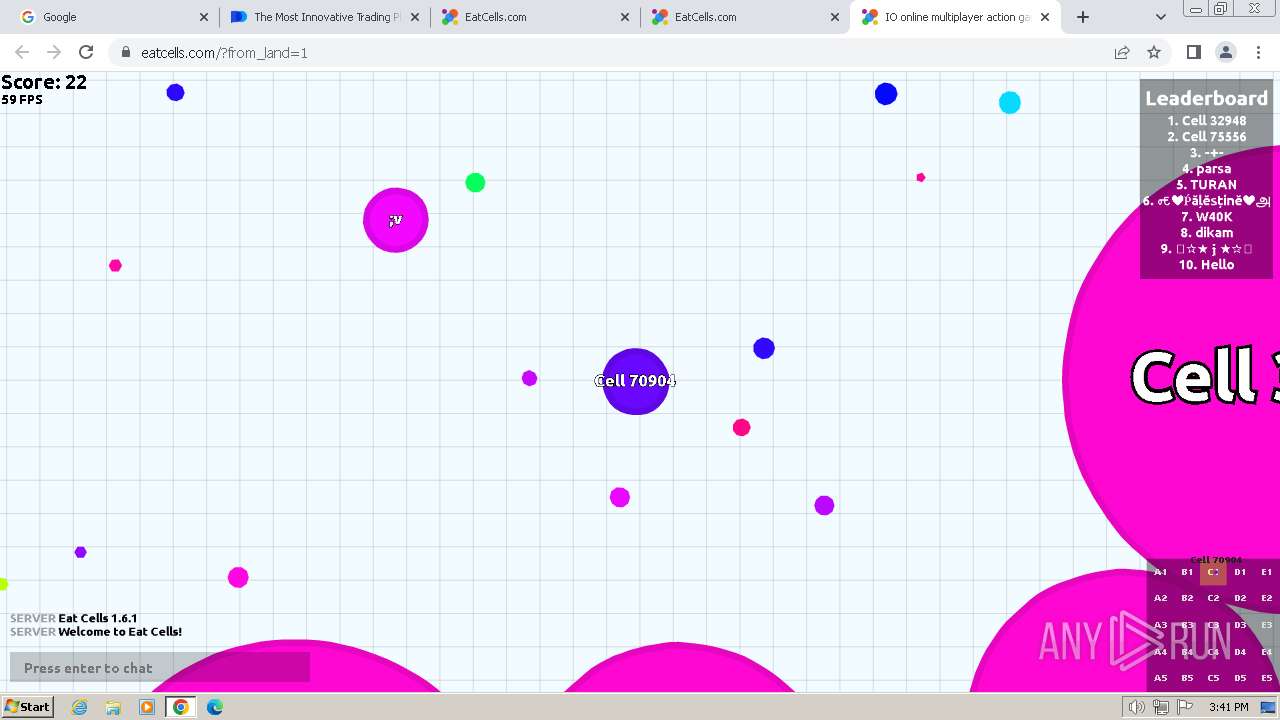
Task: Select parsa on the leaderboard
Action: (1206, 169)
